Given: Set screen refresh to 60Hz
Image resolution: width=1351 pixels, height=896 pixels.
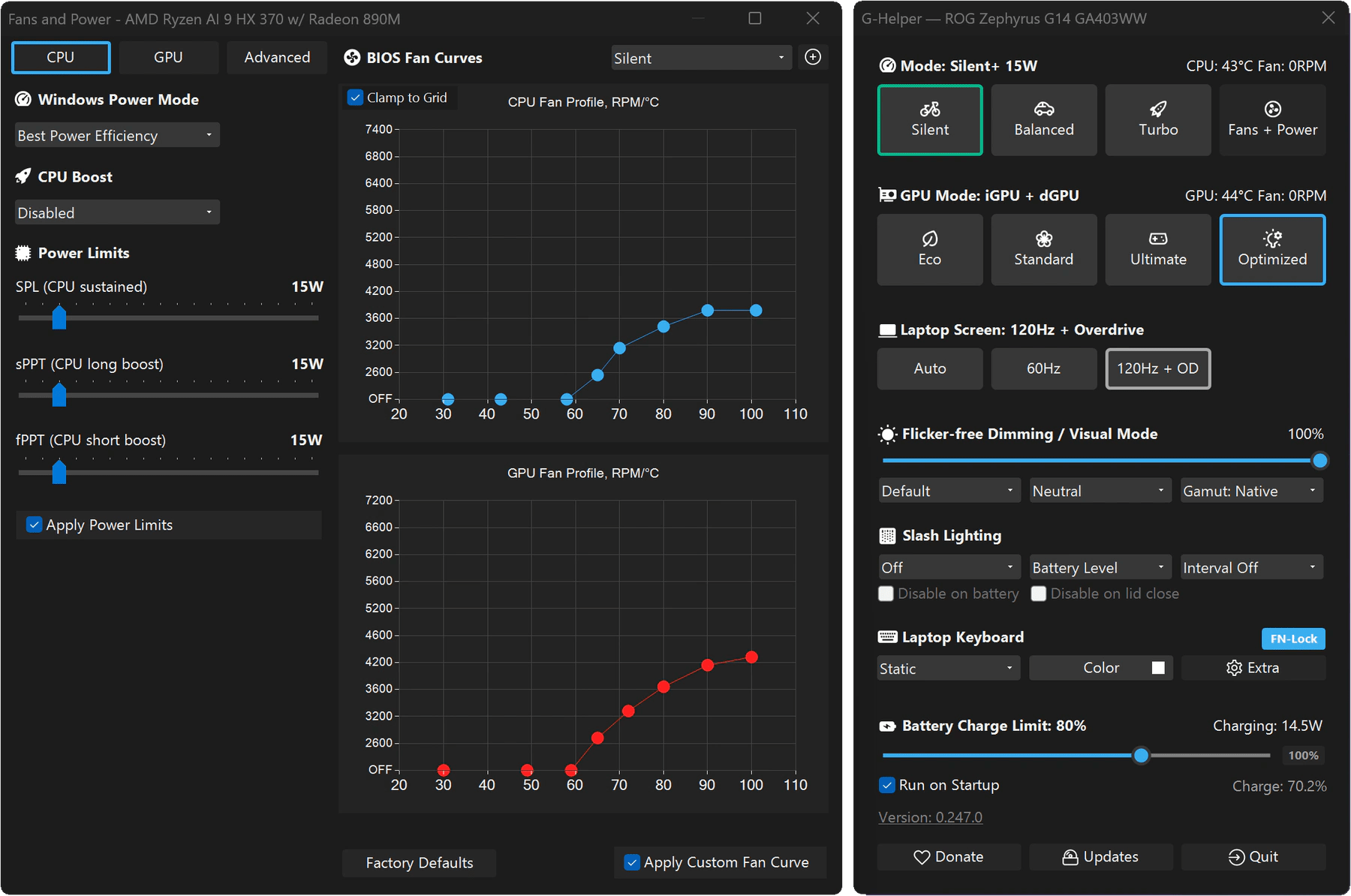Looking at the screenshot, I should click(1044, 368).
